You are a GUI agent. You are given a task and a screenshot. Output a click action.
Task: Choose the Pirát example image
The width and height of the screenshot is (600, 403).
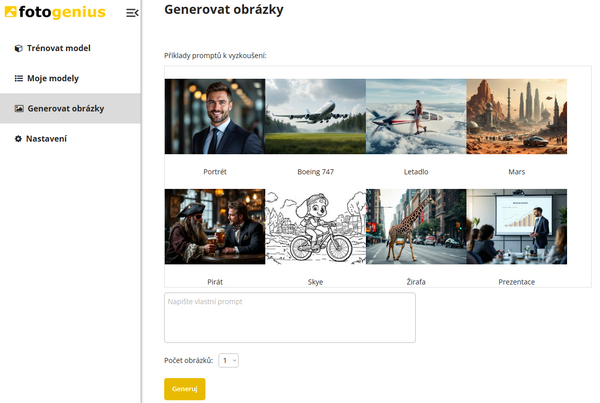tap(215, 227)
